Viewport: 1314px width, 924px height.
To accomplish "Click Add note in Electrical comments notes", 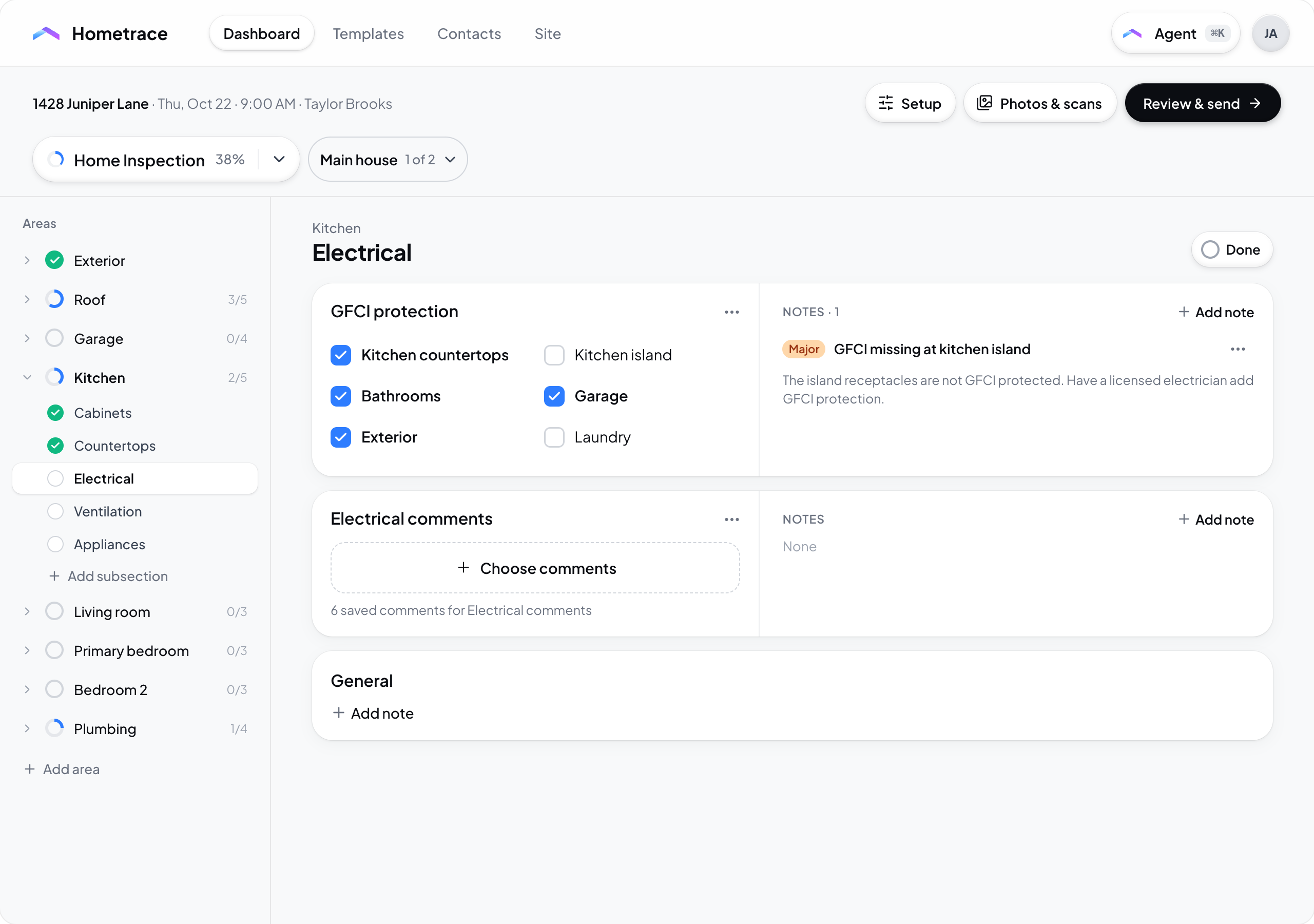I will (x=1216, y=519).
